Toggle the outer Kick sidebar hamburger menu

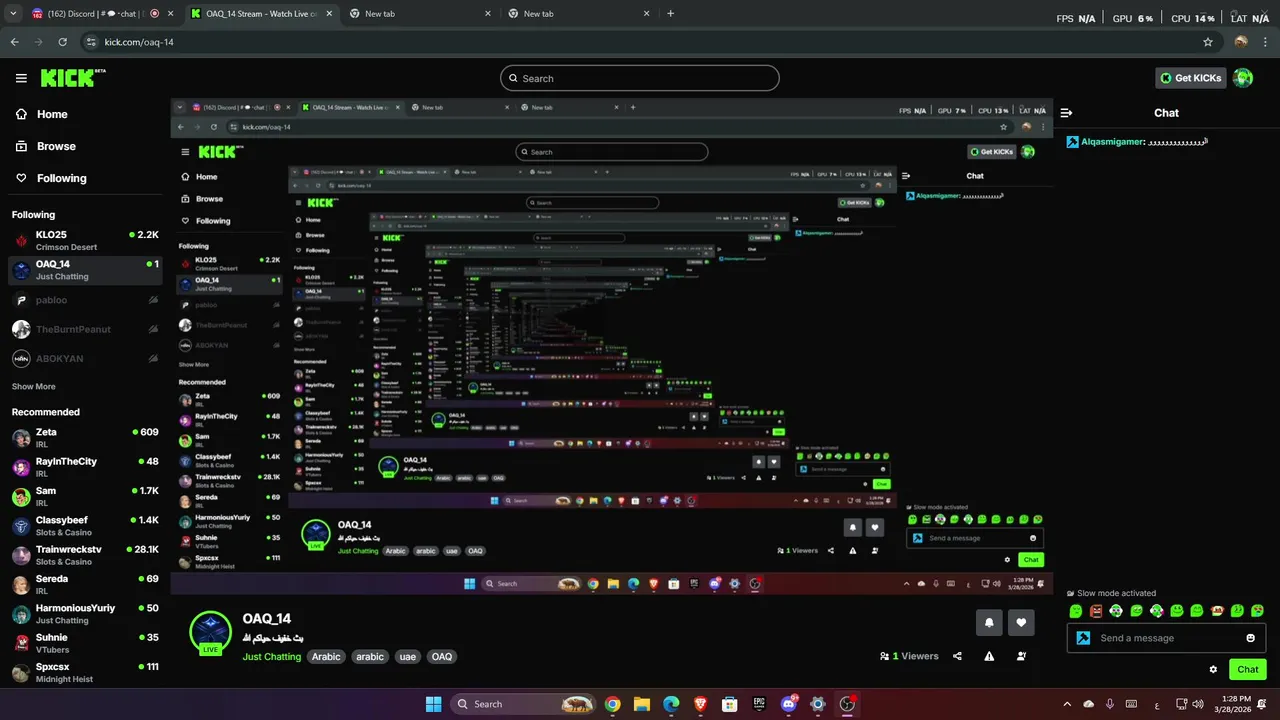click(x=21, y=78)
